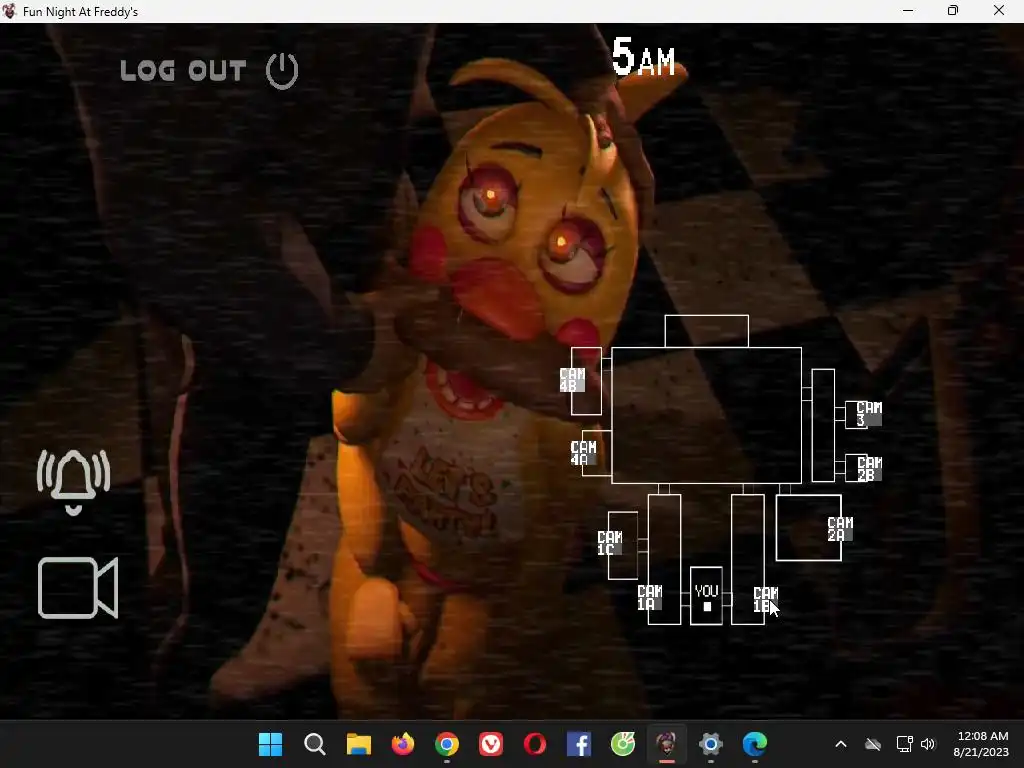Click the LOG OUT text button
This screenshot has width=1024, height=768.
click(183, 71)
